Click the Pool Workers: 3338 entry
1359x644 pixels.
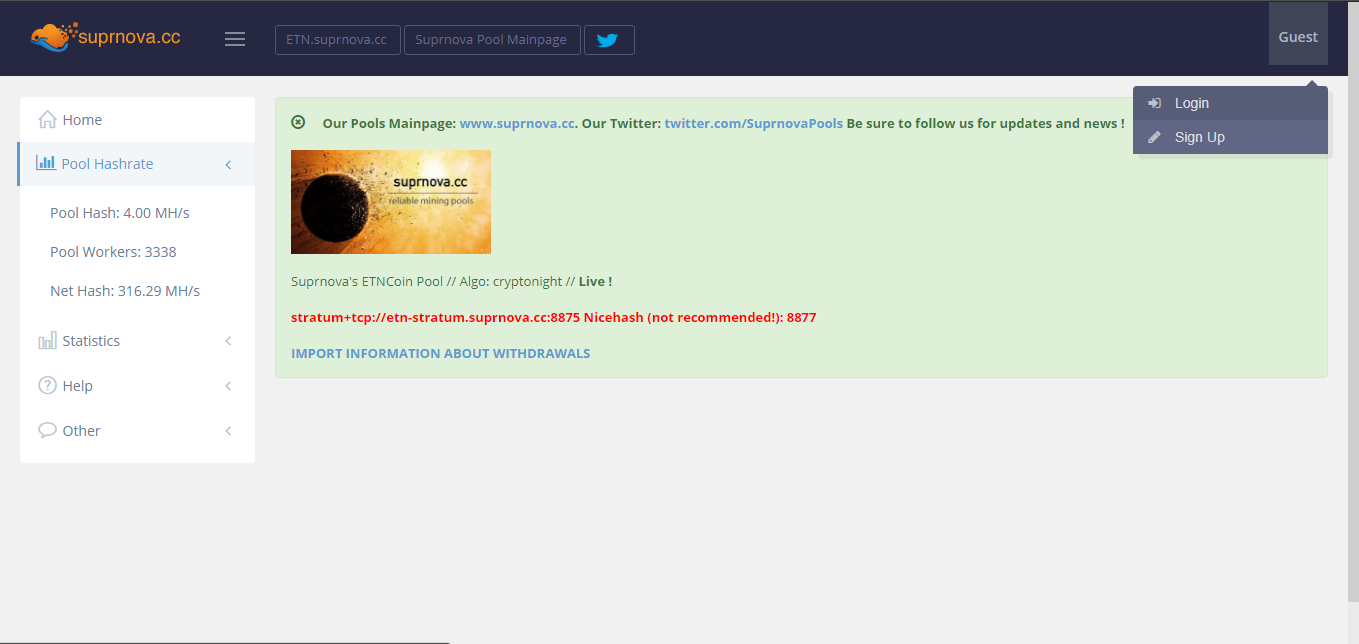click(113, 252)
